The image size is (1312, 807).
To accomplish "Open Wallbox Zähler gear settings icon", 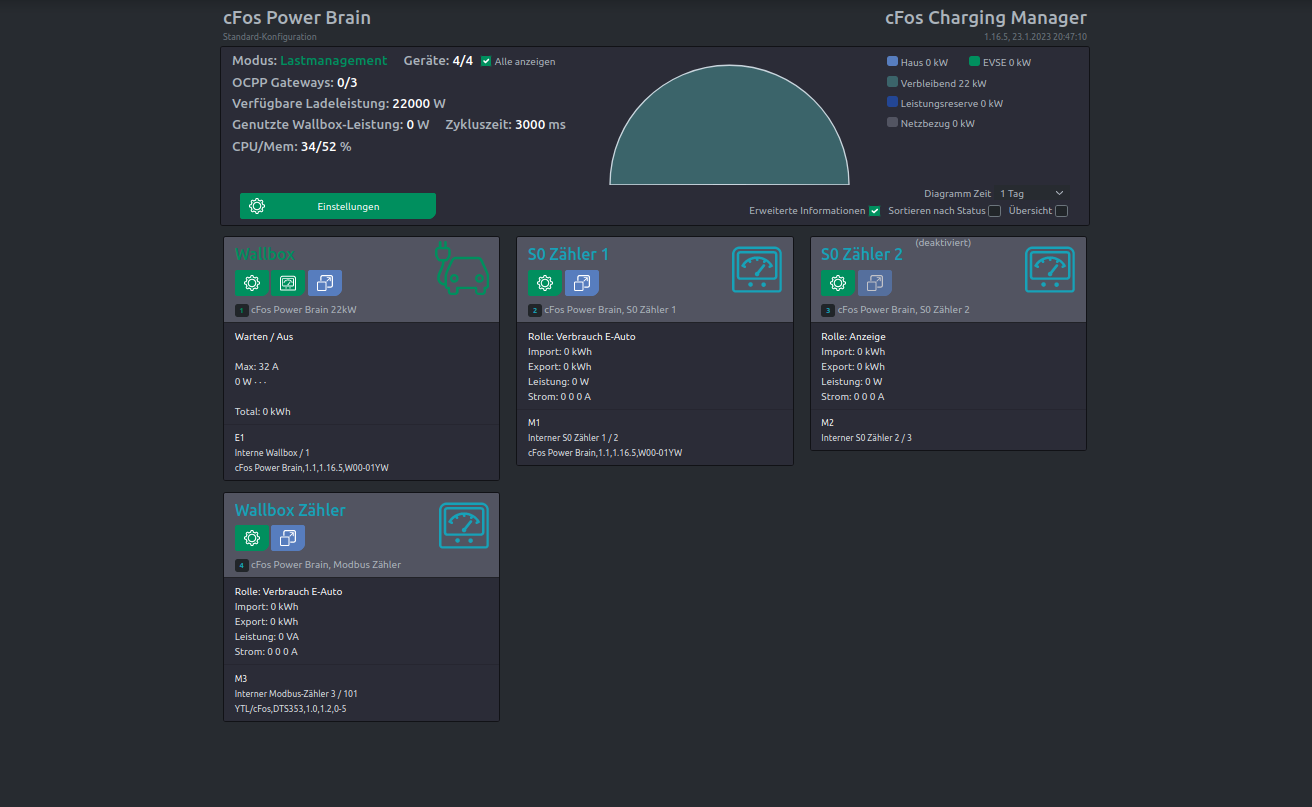I will [252, 538].
